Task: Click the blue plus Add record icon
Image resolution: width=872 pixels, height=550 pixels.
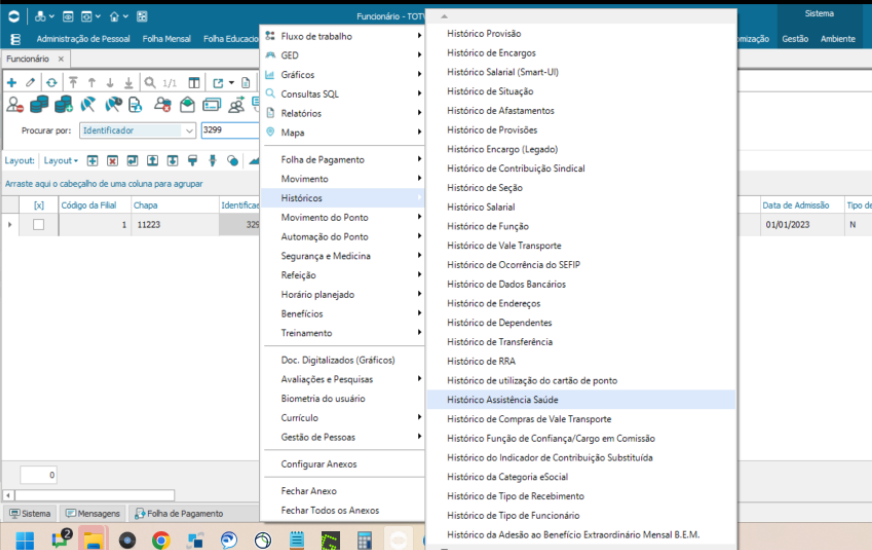Action: [x=12, y=83]
